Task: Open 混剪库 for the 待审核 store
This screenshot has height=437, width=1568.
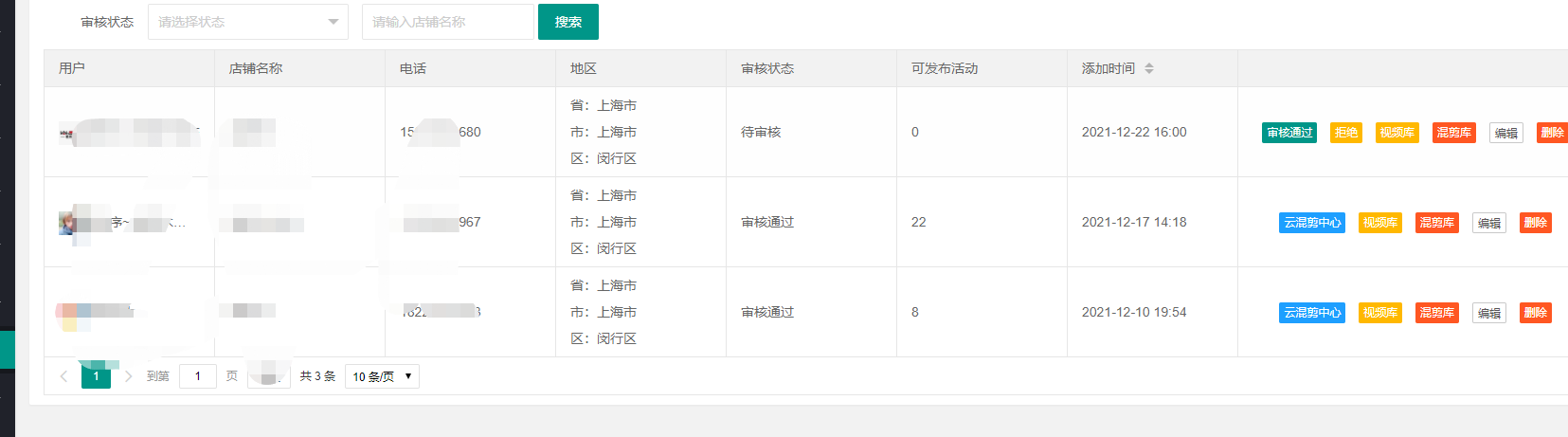Action: pos(1453,133)
